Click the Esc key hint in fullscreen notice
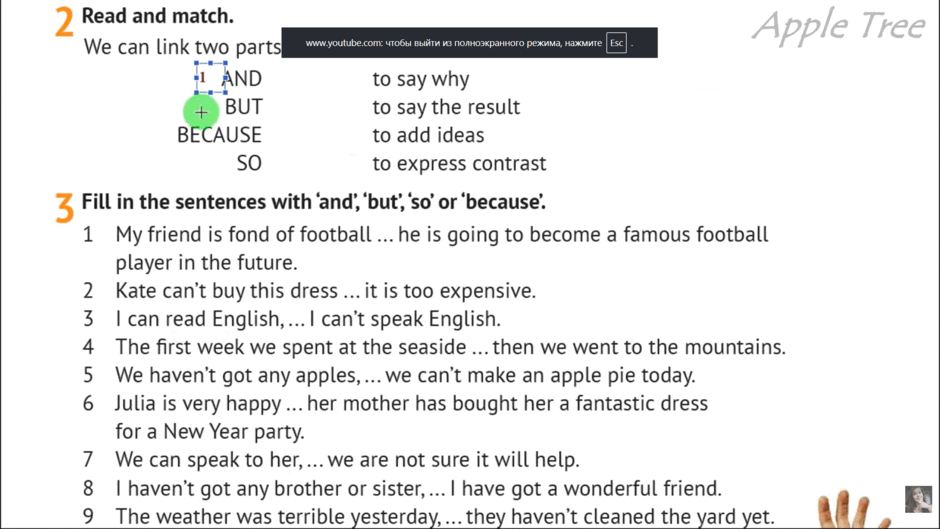The width and height of the screenshot is (940, 529). tap(616, 43)
